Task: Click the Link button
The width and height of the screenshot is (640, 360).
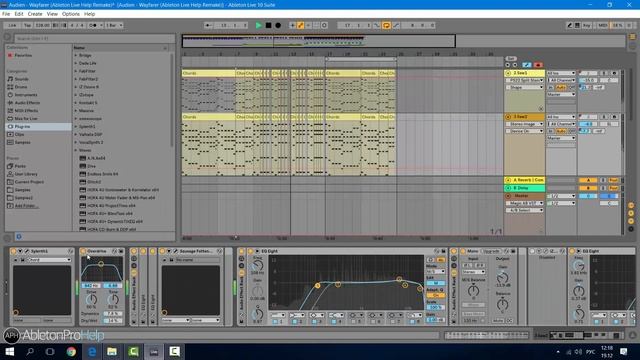Action: (x=12, y=25)
